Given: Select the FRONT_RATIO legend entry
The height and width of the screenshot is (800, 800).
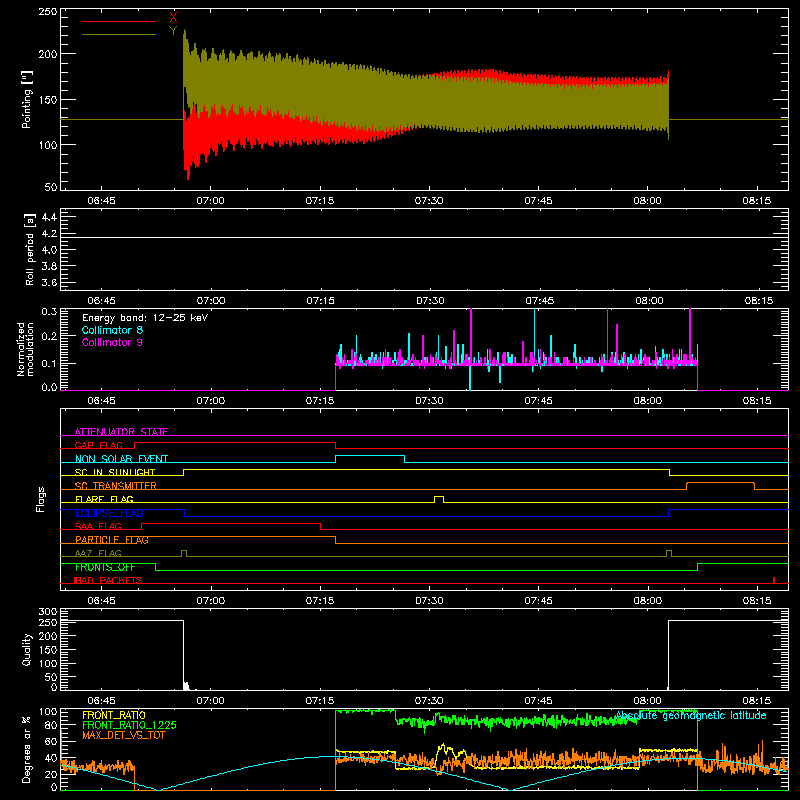Looking at the screenshot, I should 114,715.
